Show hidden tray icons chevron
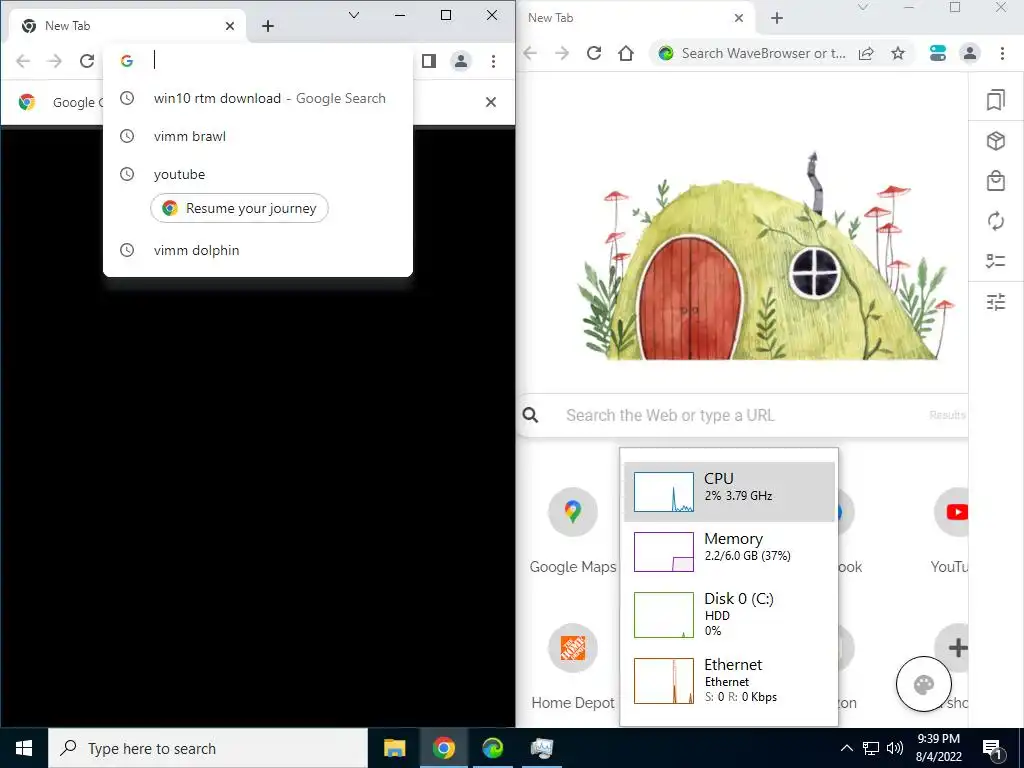 pos(846,748)
